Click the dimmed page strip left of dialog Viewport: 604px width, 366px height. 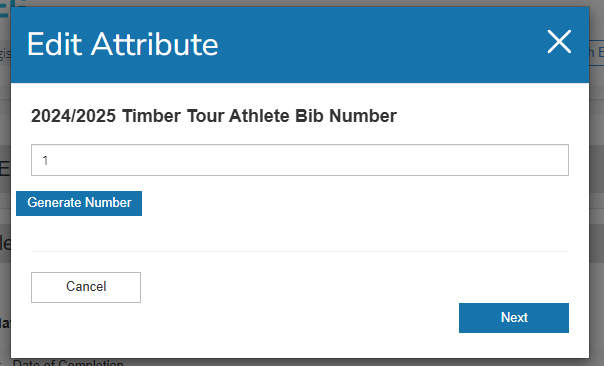point(5,193)
